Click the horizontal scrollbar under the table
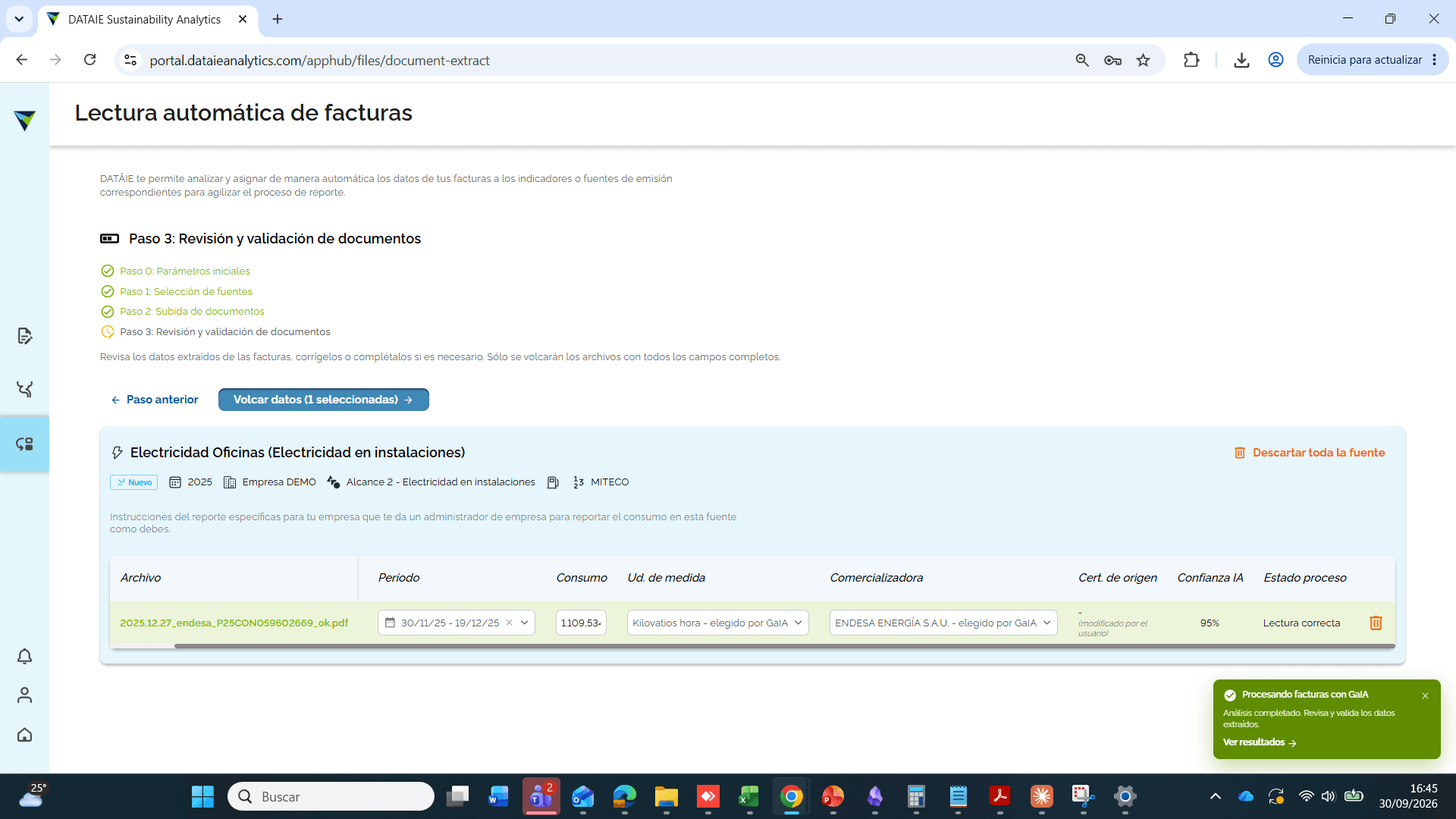 [x=784, y=646]
